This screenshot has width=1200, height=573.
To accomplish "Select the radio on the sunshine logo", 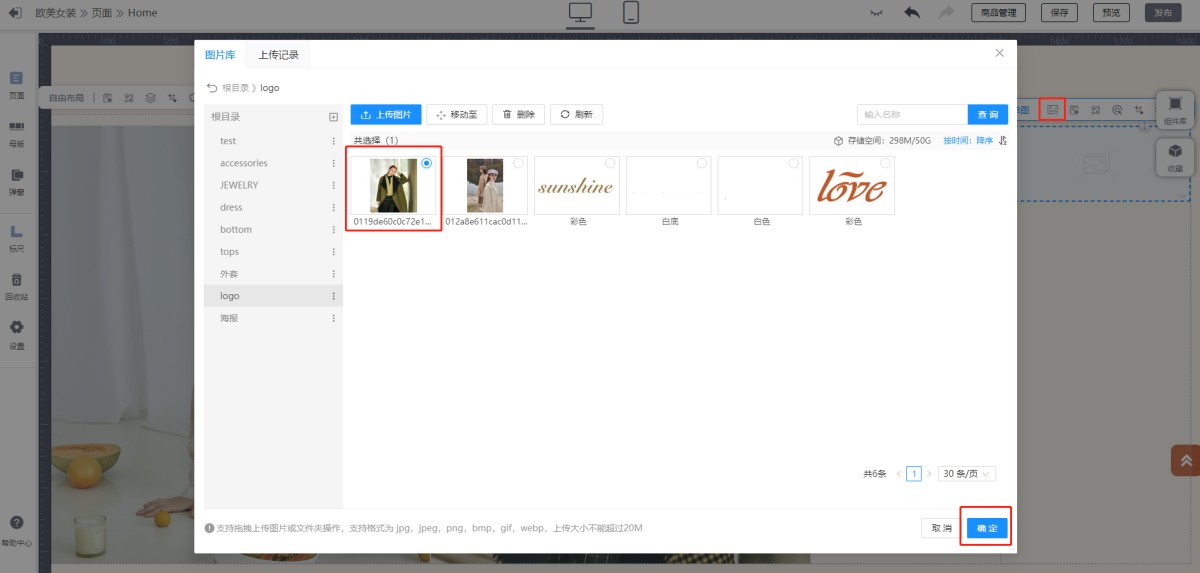I will (610, 163).
